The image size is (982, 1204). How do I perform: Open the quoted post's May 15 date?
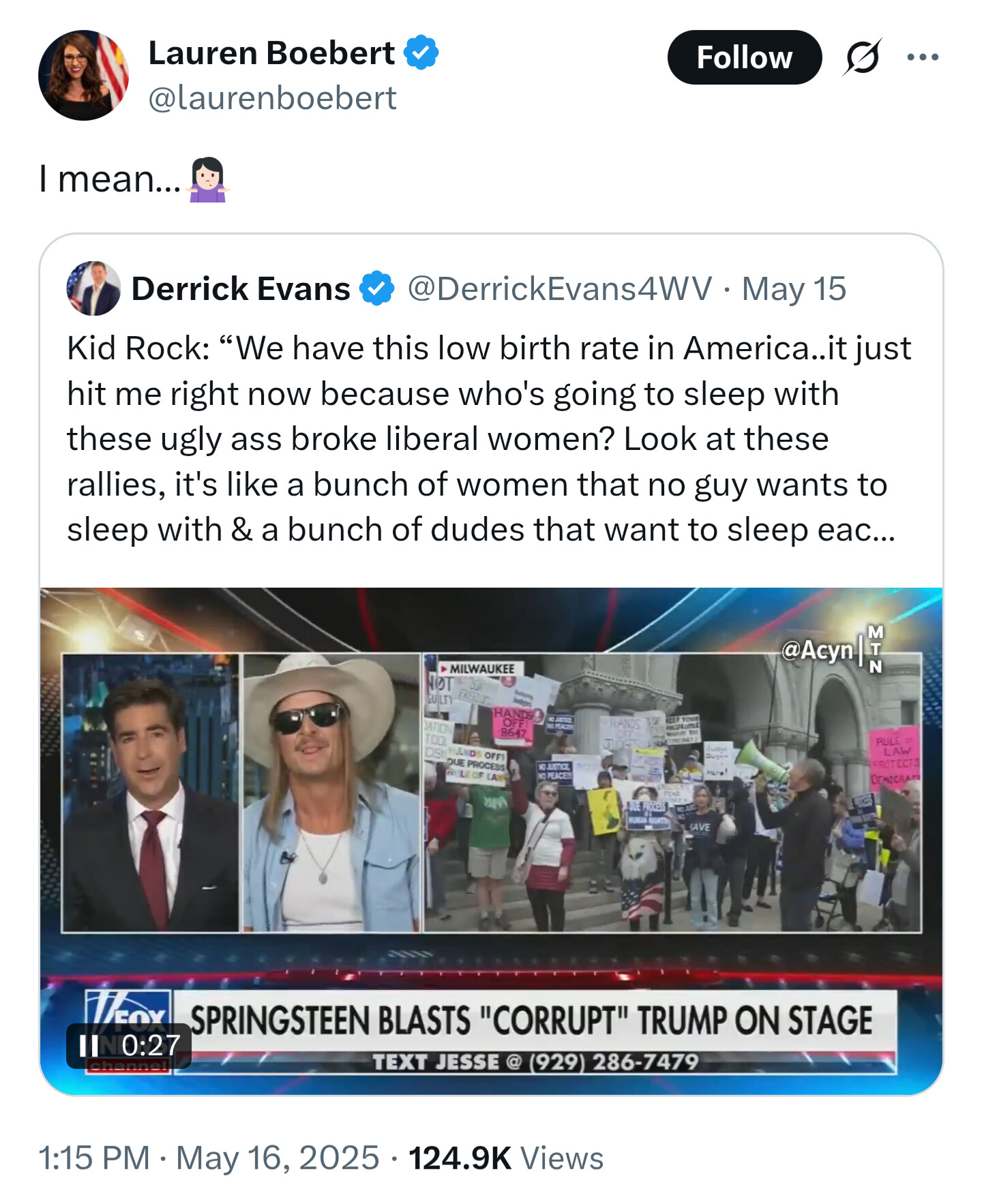[x=794, y=288]
